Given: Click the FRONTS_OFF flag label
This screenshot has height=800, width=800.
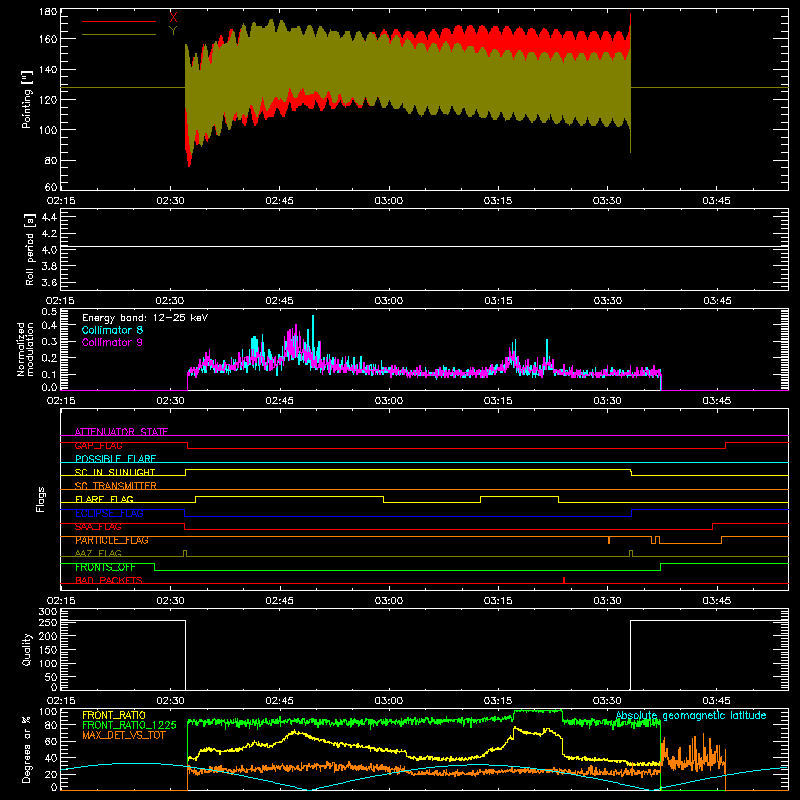Looking at the screenshot, I should [105, 567].
